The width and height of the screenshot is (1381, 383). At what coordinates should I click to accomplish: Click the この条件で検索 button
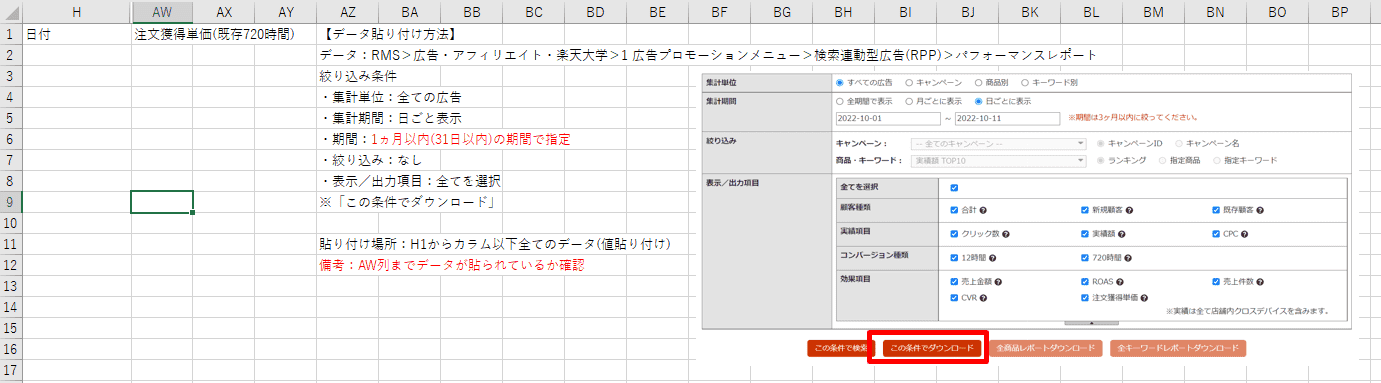coord(841,348)
